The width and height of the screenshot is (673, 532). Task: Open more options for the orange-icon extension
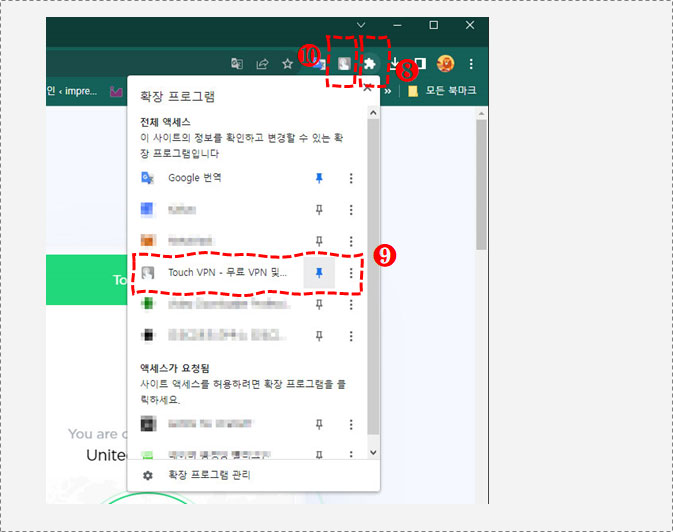(x=351, y=241)
